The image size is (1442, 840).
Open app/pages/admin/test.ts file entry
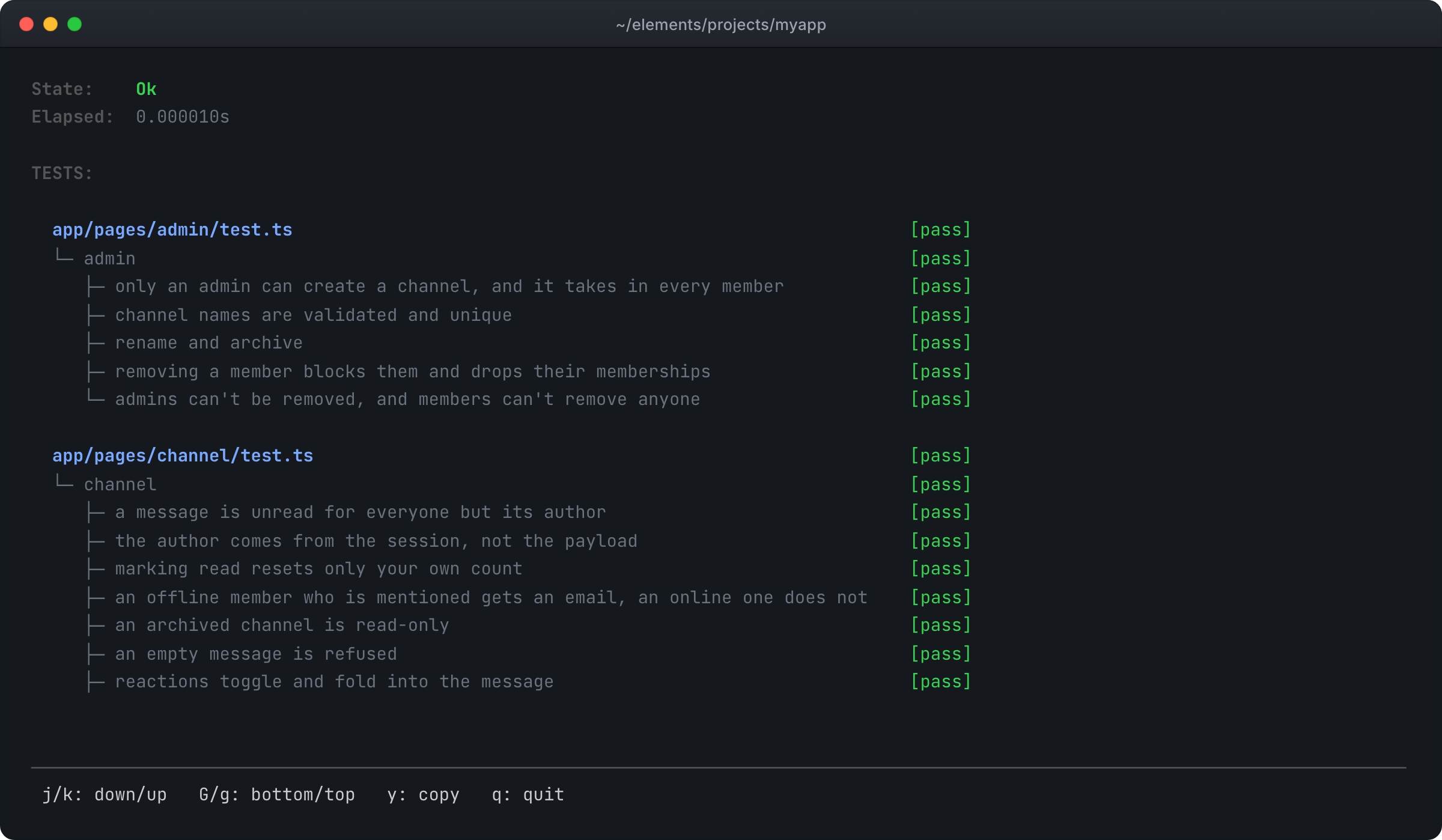click(x=172, y=230)
